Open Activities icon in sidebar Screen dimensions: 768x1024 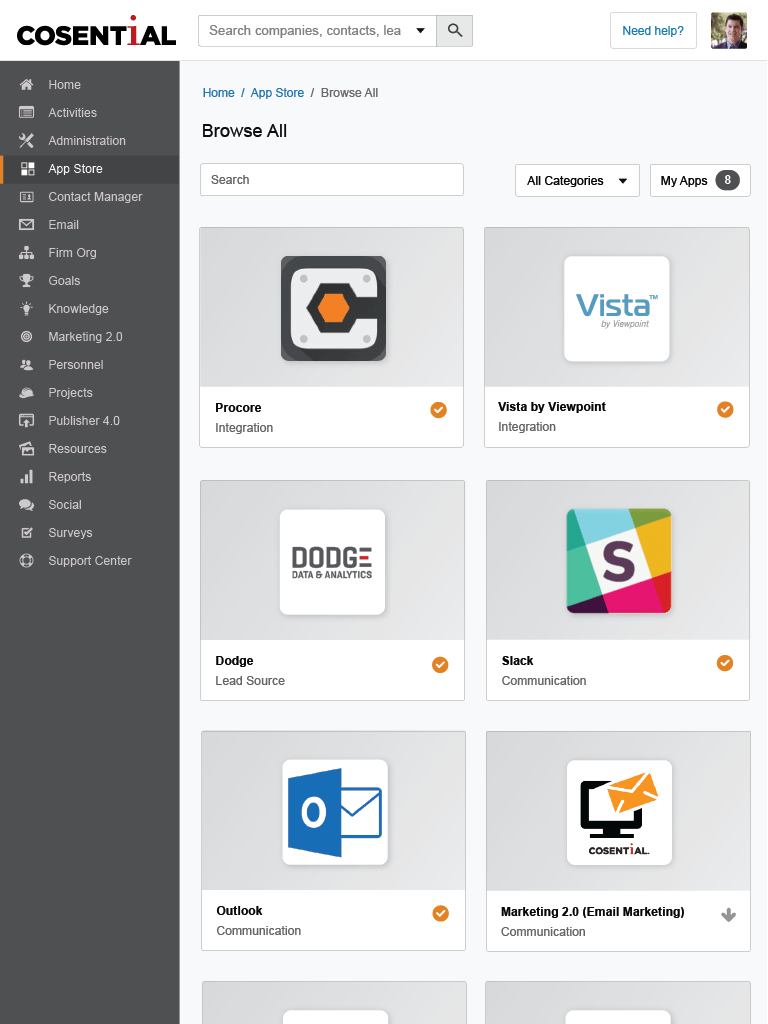[26, 113]
